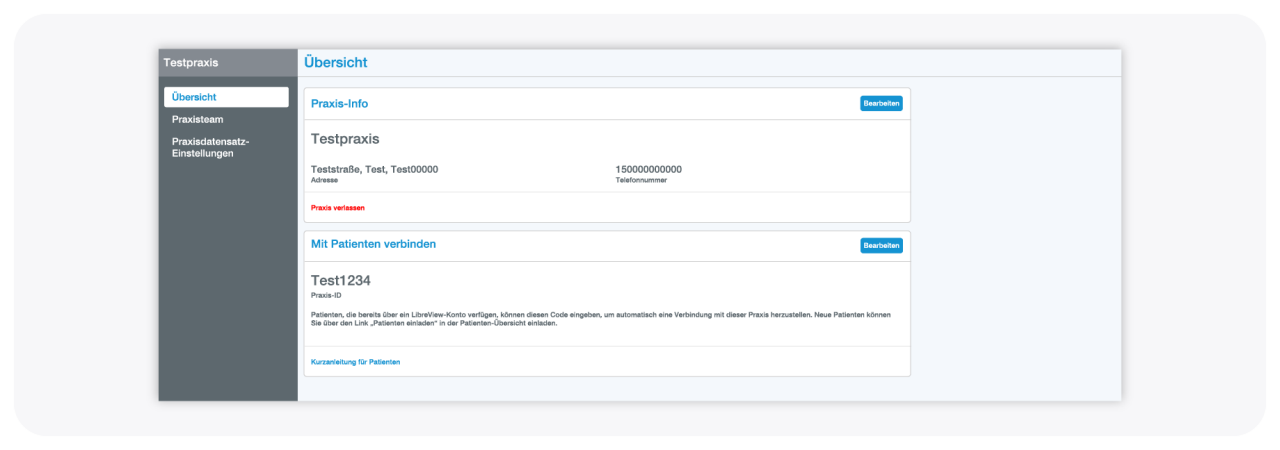Viewport: 1280px width, 450px height.
Task: Click the red Praxis verlassen link
Action: (x=338, y=208)
